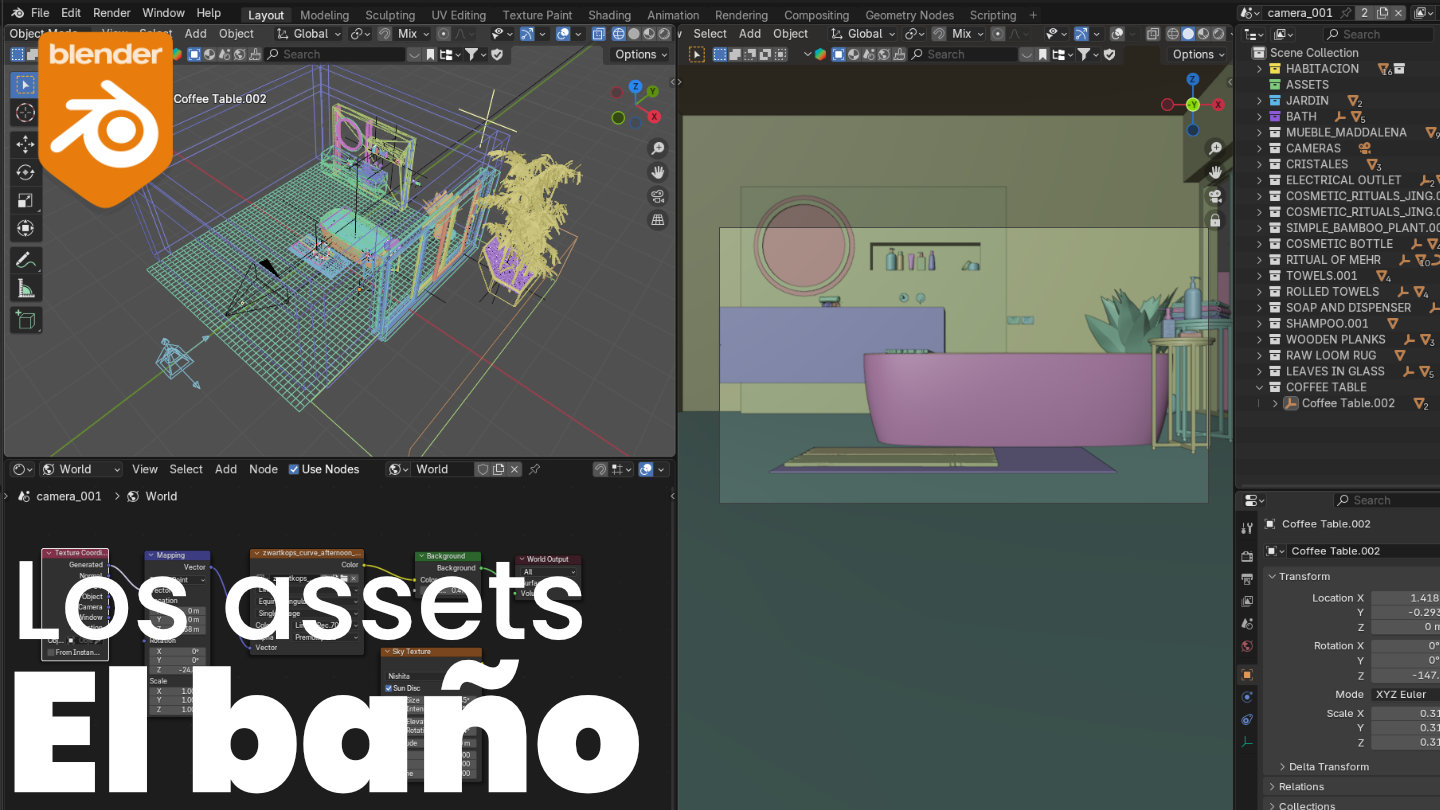This screenshot has width=1440, height=810.
Task: Open the View Layer properties tab
Action: click(x=1247, y=602)
